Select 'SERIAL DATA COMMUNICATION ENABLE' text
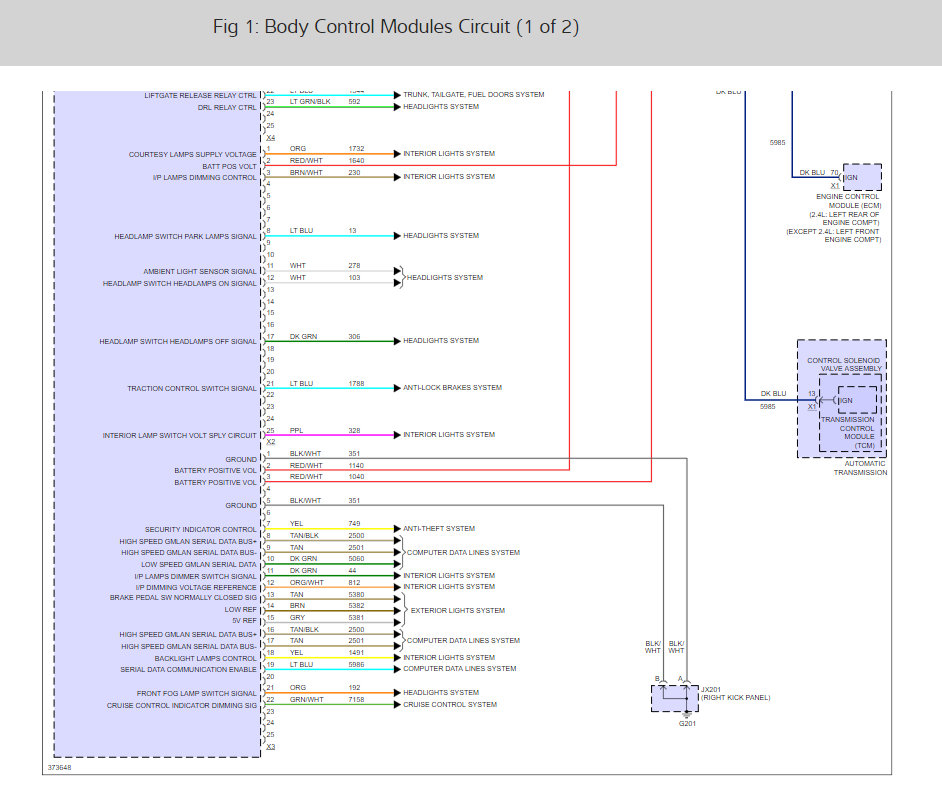 click(188, 669)
